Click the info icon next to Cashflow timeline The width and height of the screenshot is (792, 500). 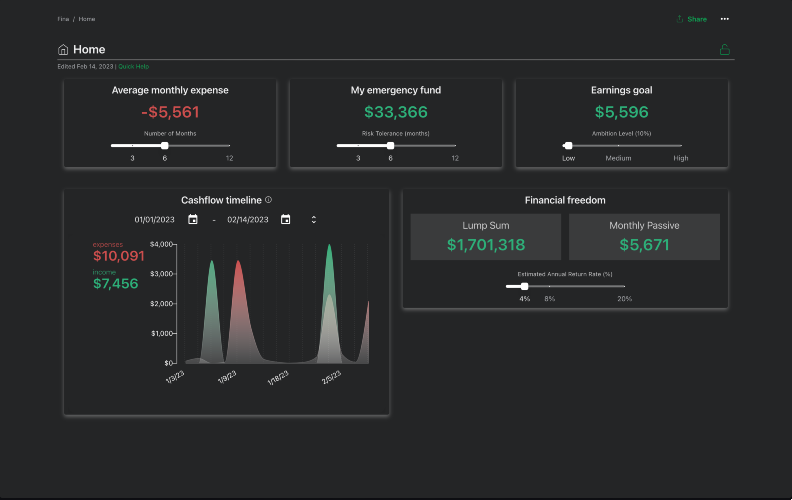(269, 200)
